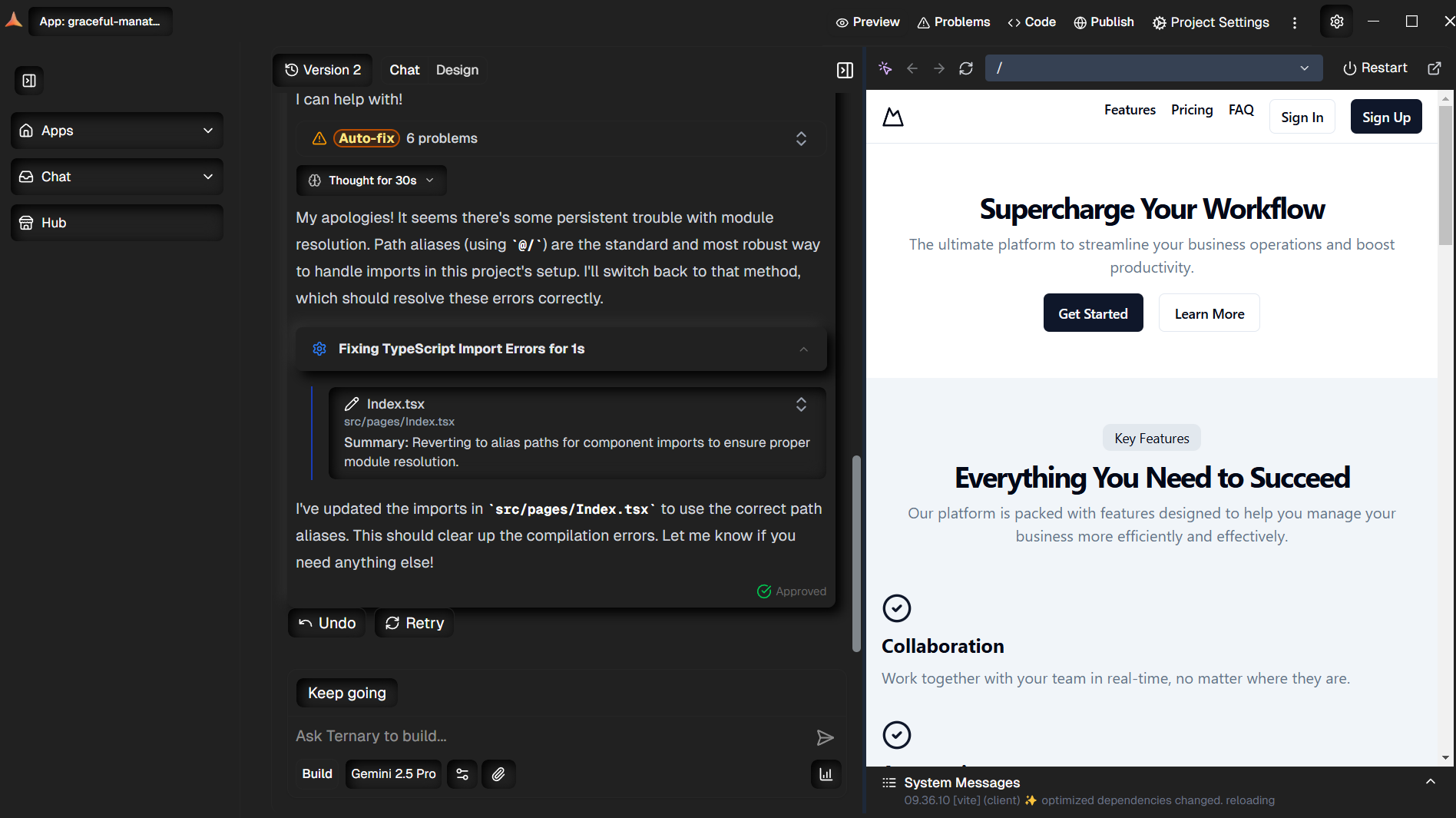Click the Collaboration checkmark icon in the preview
The height and width of the screenshot is (818, 1456).
tap(897, 608)
